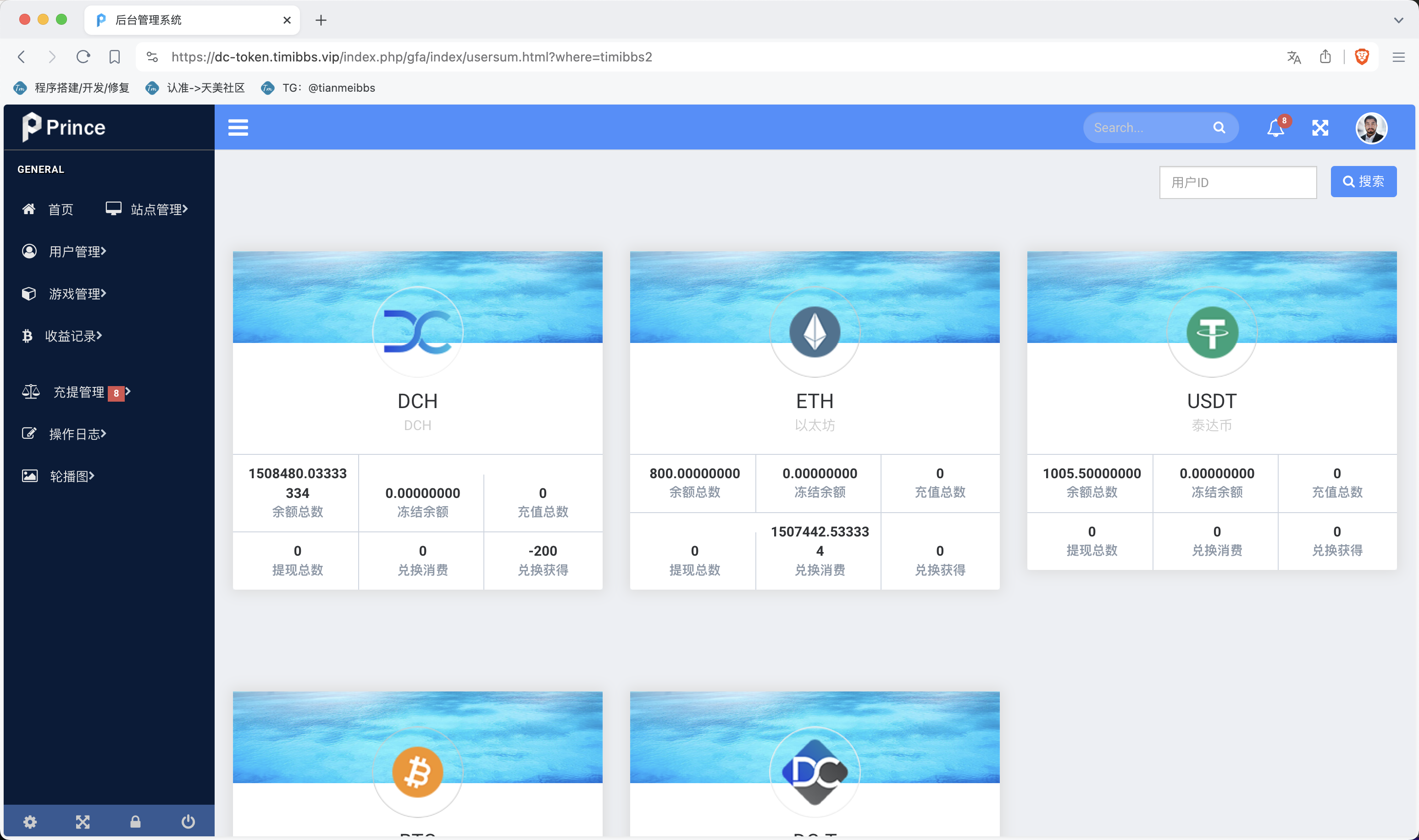Open TG: @tianmeibbs bookmark
The height and width of the screenshot is (840, 1419).
317,88
